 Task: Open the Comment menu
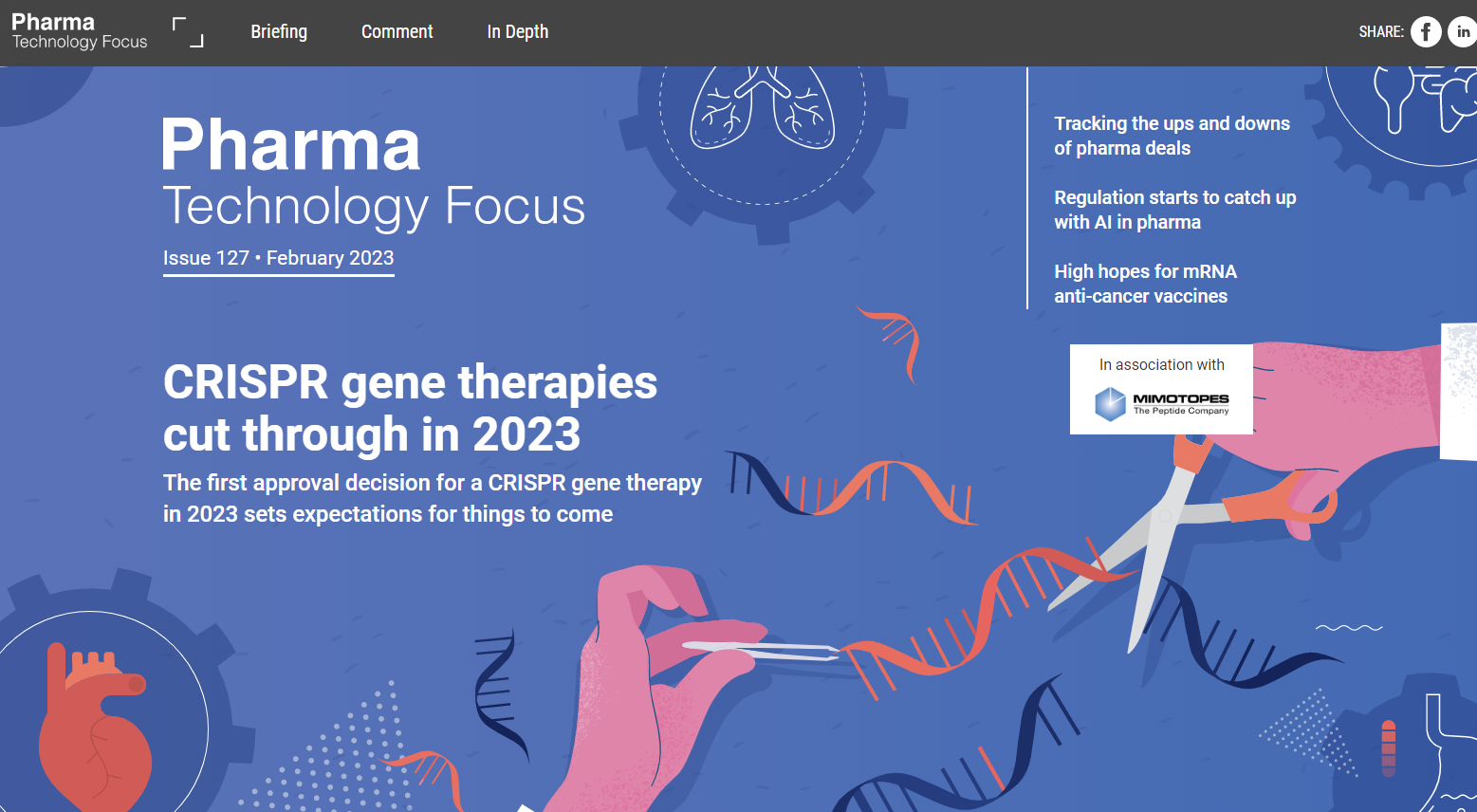coord(397,32)
